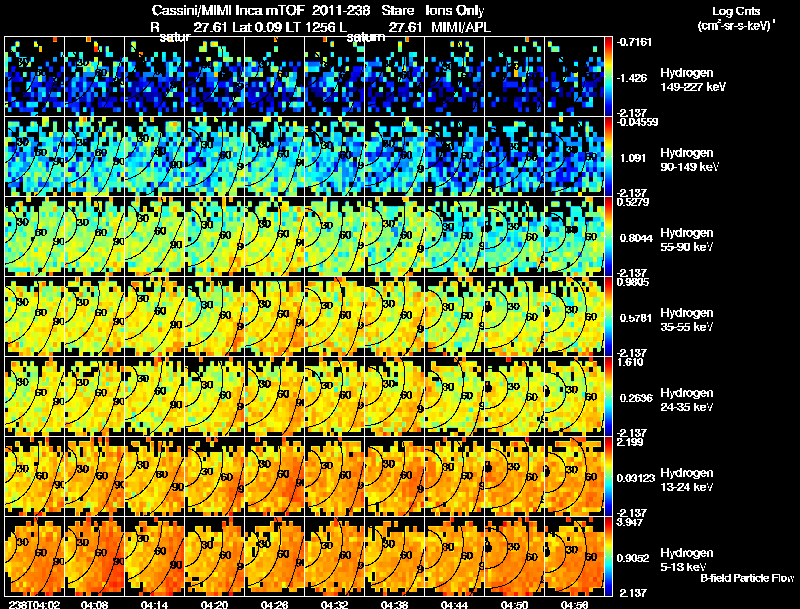Click the color bar beside Hydrogen 149-227 keV

pos(608,77)
